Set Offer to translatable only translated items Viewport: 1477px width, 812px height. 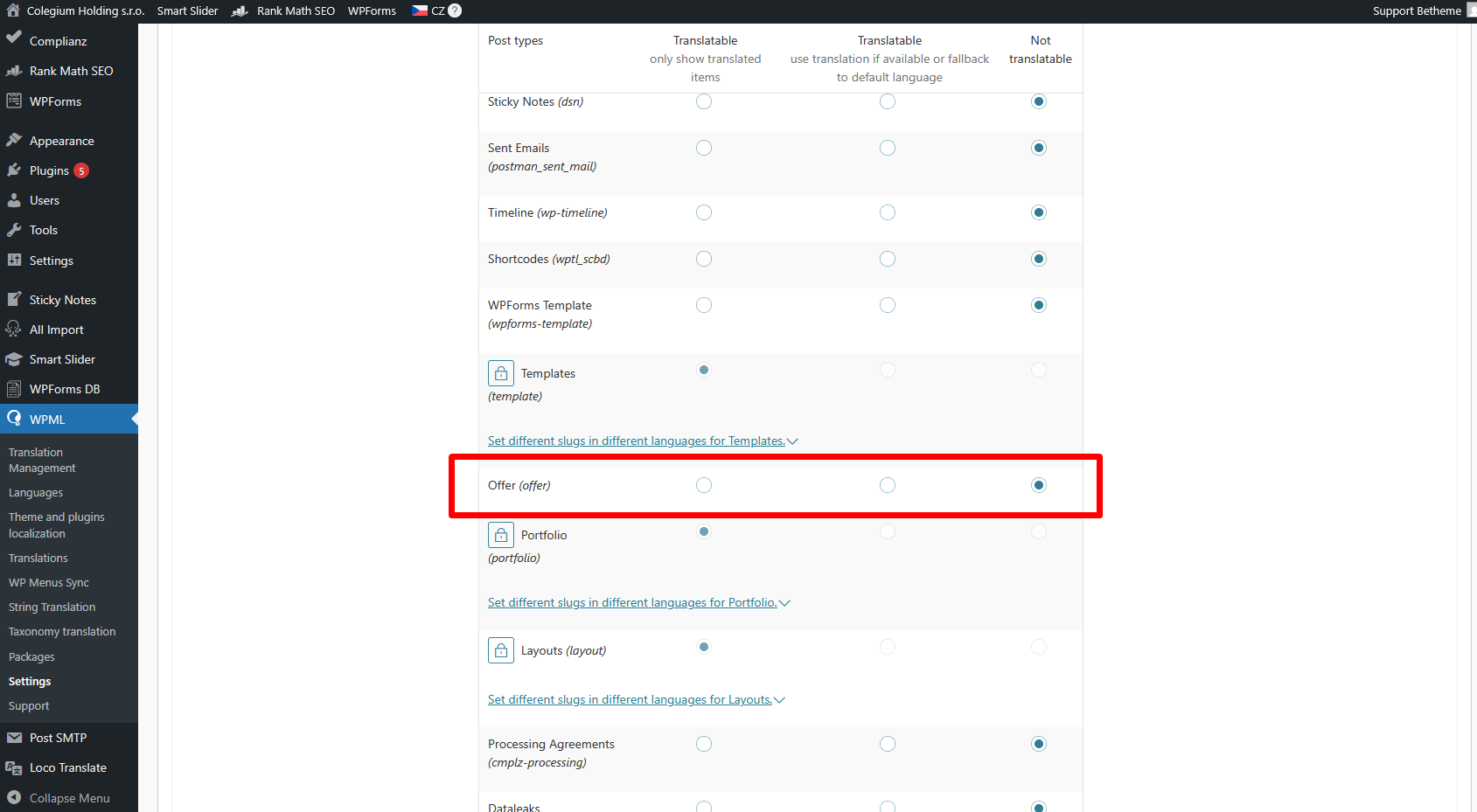coord(704,485)
